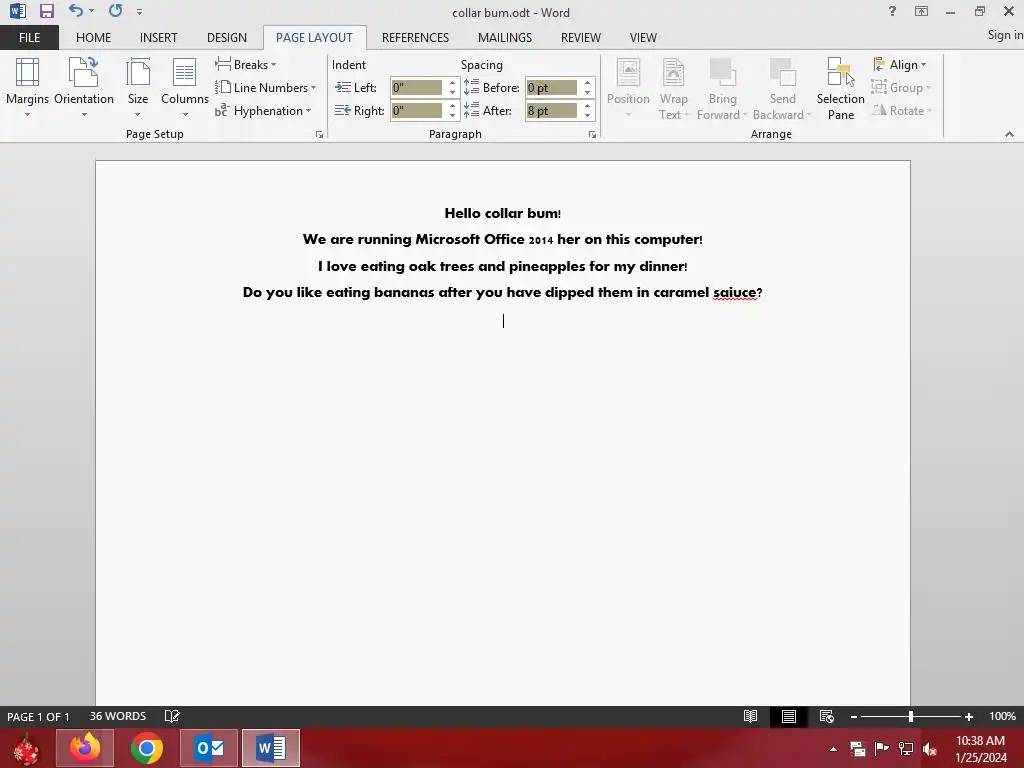Switch to the VIEW tab
Viewport: 1024px width, 768px height.
coord(643,38)
